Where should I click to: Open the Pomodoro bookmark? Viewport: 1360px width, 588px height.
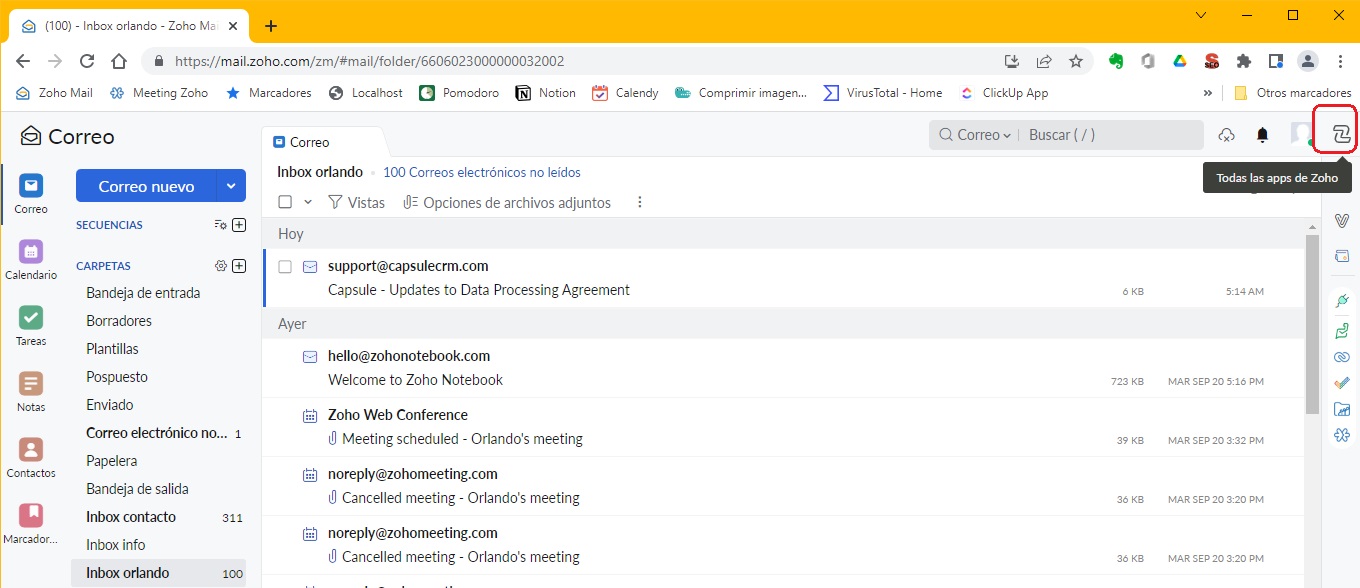pos(459,93)
